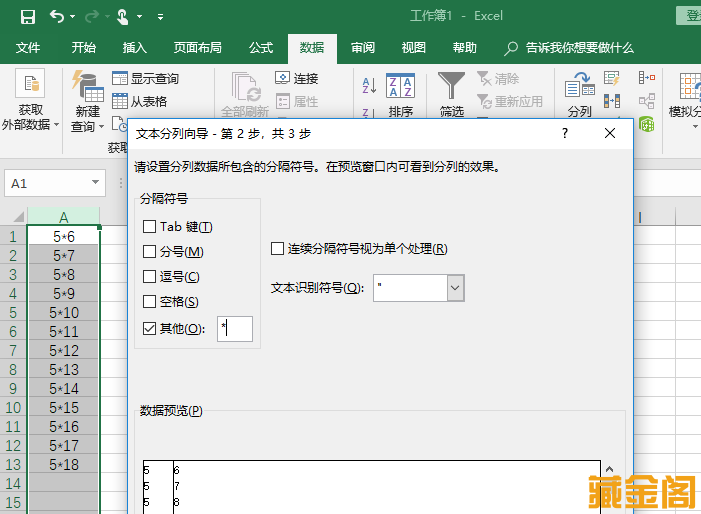Open the 排序 sort dialog icon
This screenshot has height=514, width=701.
(x=400, y=85)
